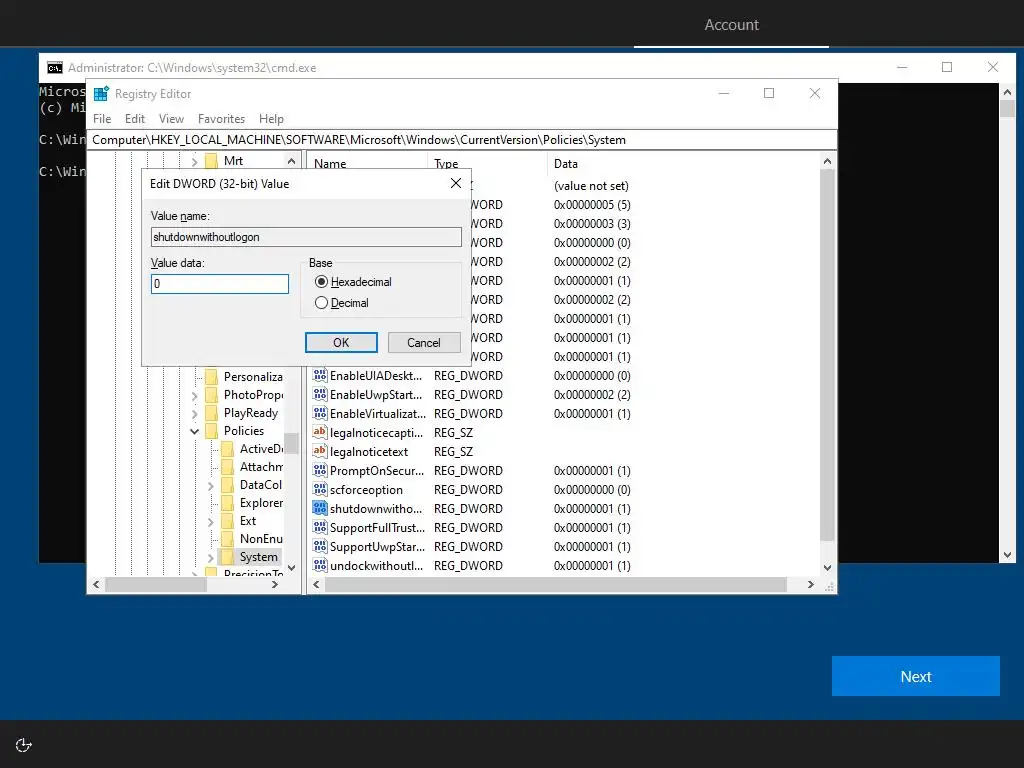Click the values pane vertical scrollbar
This screenshot has width=1024, height=768.
coord(827,356)
